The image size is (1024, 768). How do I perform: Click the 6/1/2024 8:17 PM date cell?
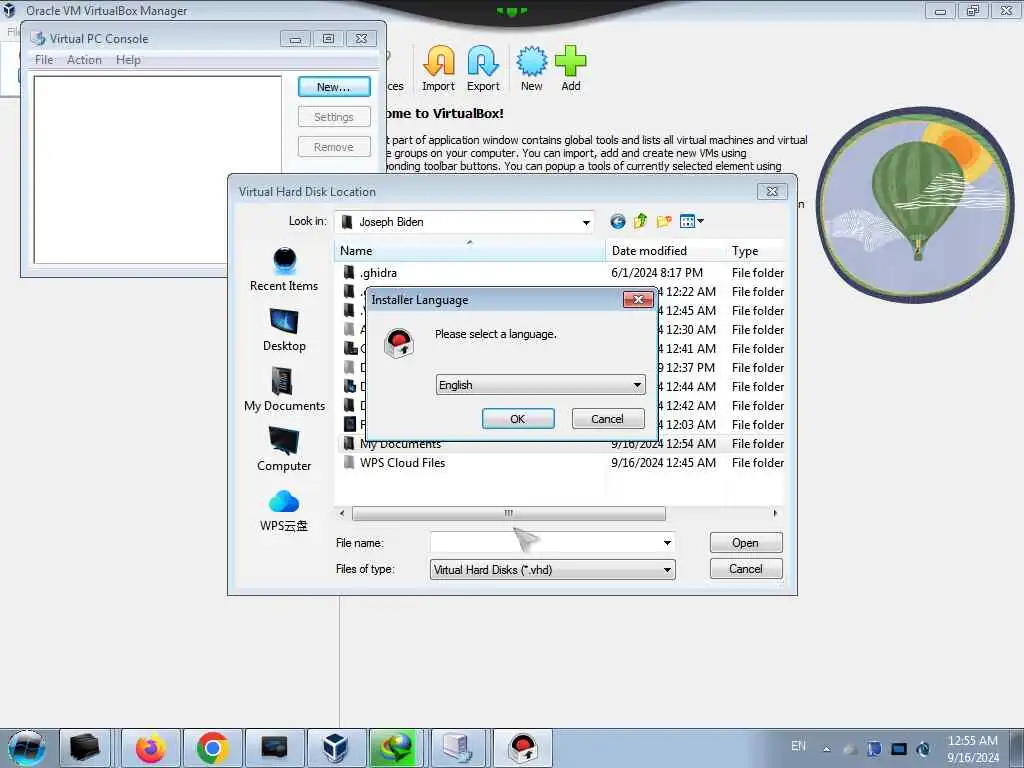point(656,272)
